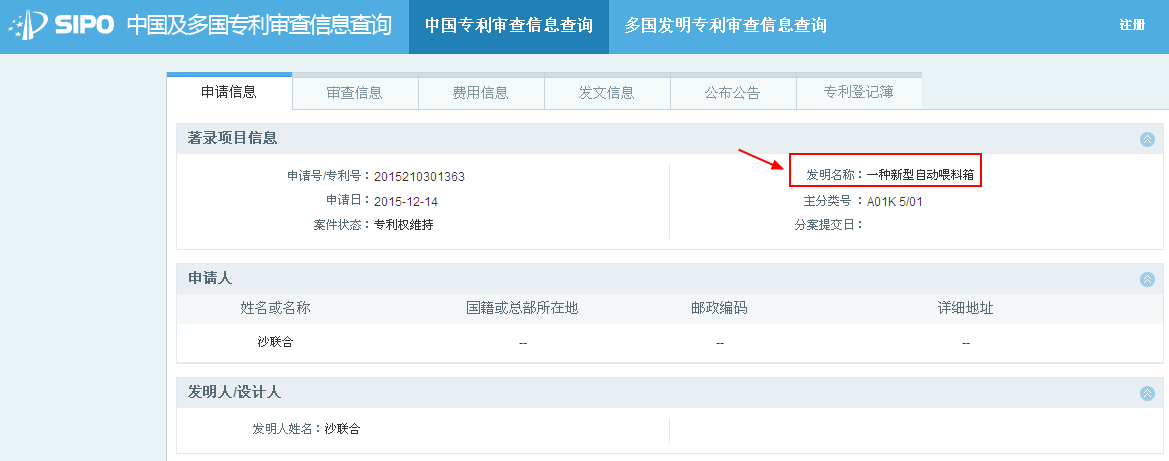Screen dimensions: 1169x461
Task: Click the 邮政编码 column header
Action: (x=719, y=308)
